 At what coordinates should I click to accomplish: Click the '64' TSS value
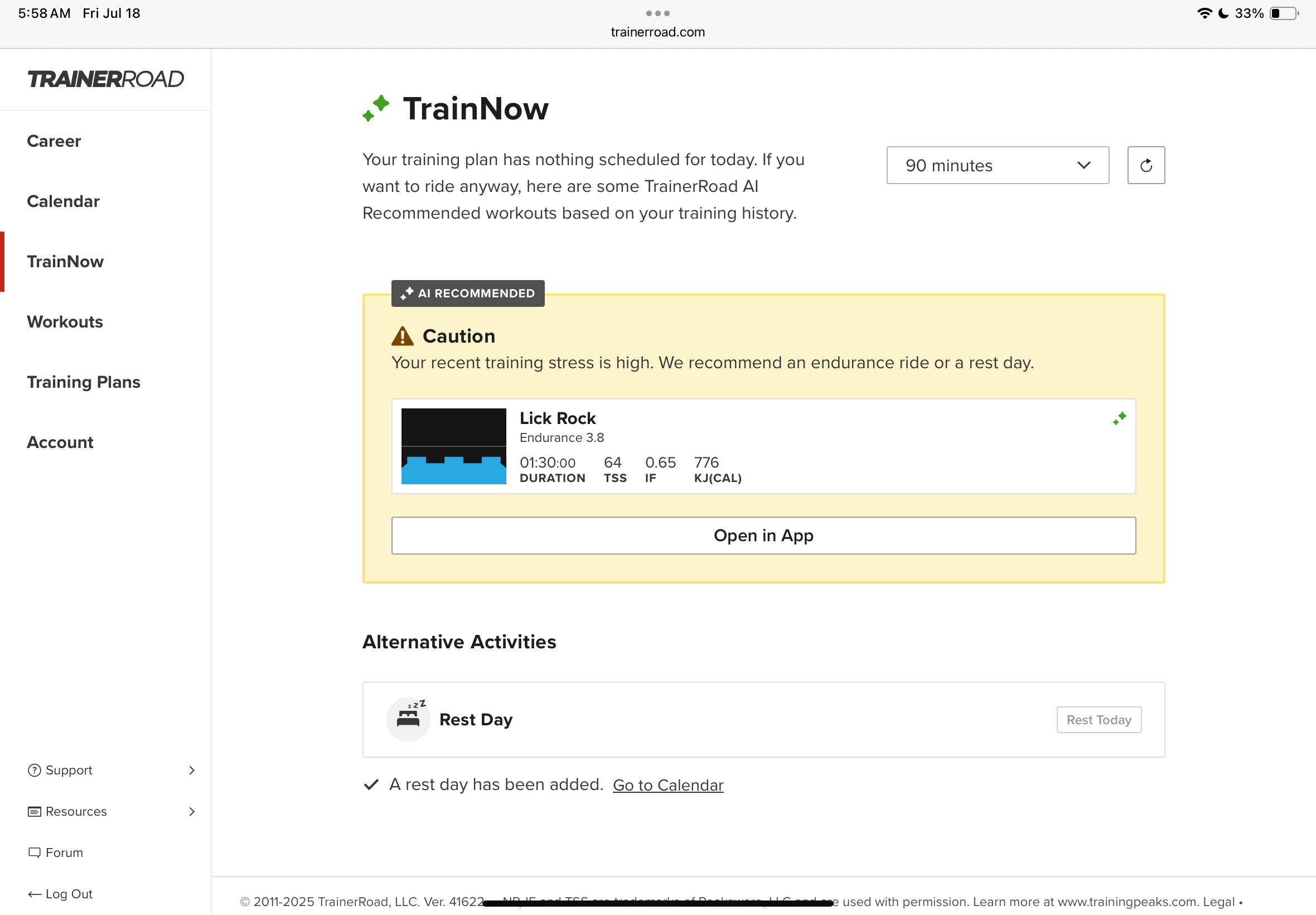click(612, 463)
